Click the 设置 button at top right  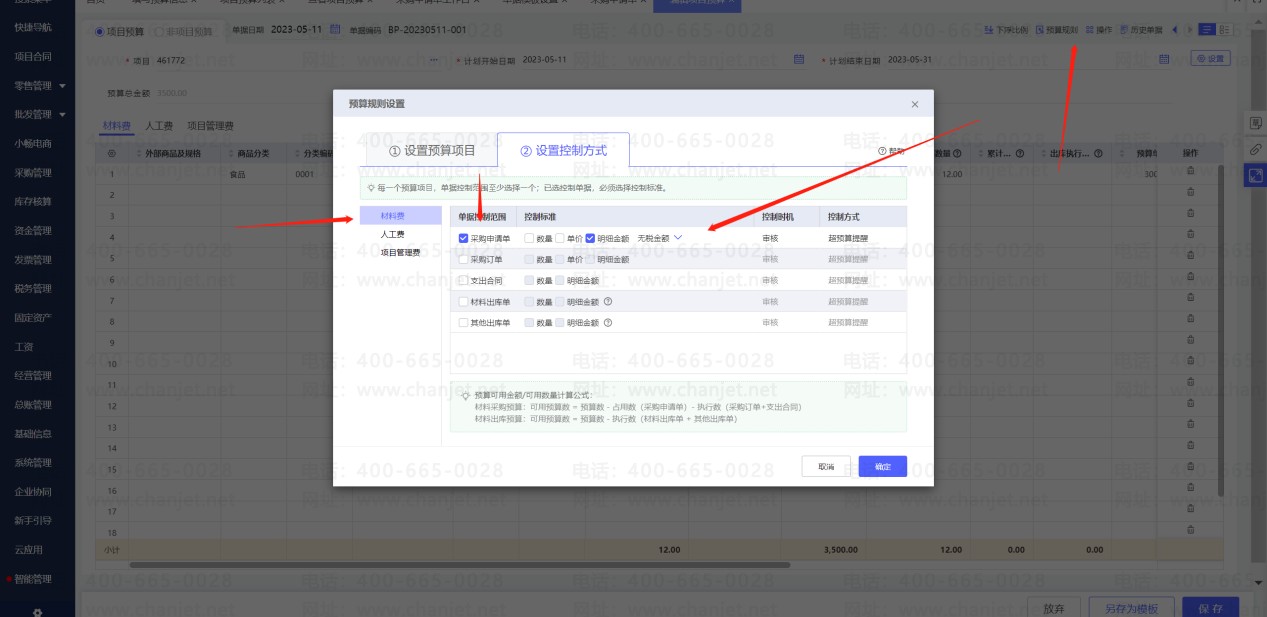pos(1211,59)
